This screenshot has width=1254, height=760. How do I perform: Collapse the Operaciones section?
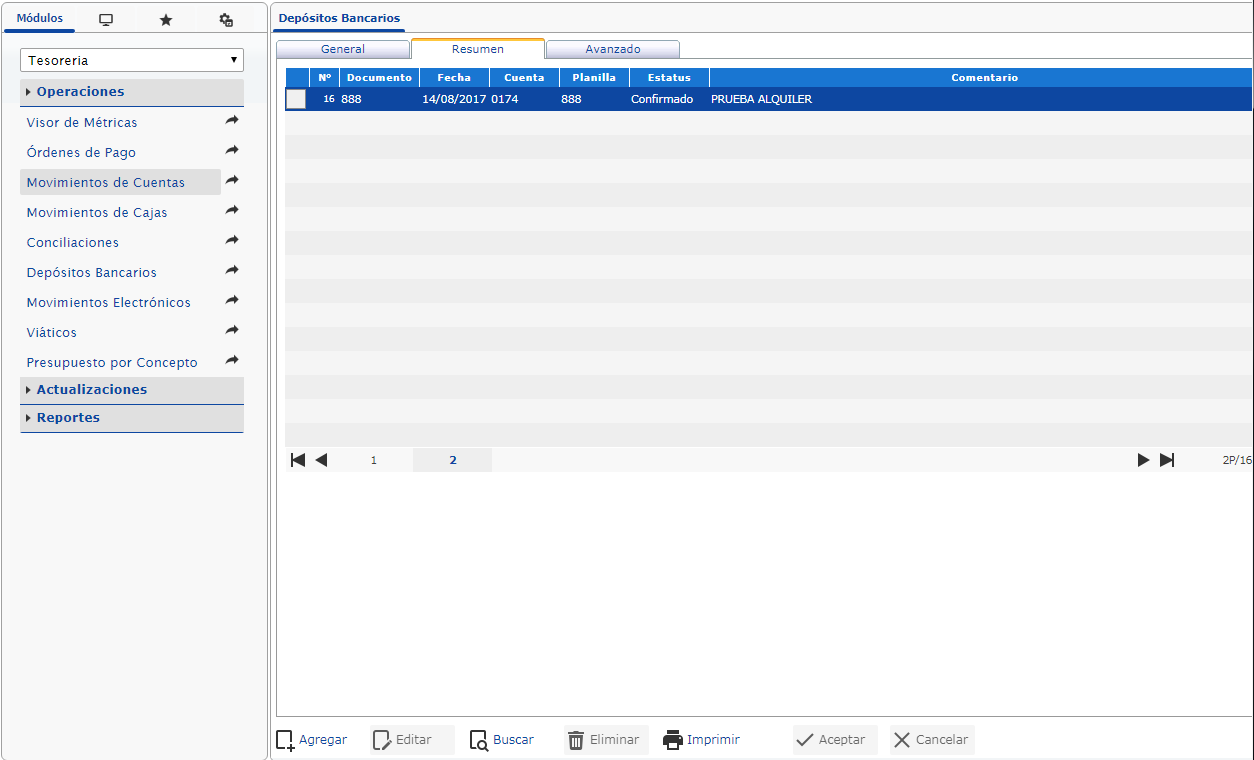(x=132, y=91)
